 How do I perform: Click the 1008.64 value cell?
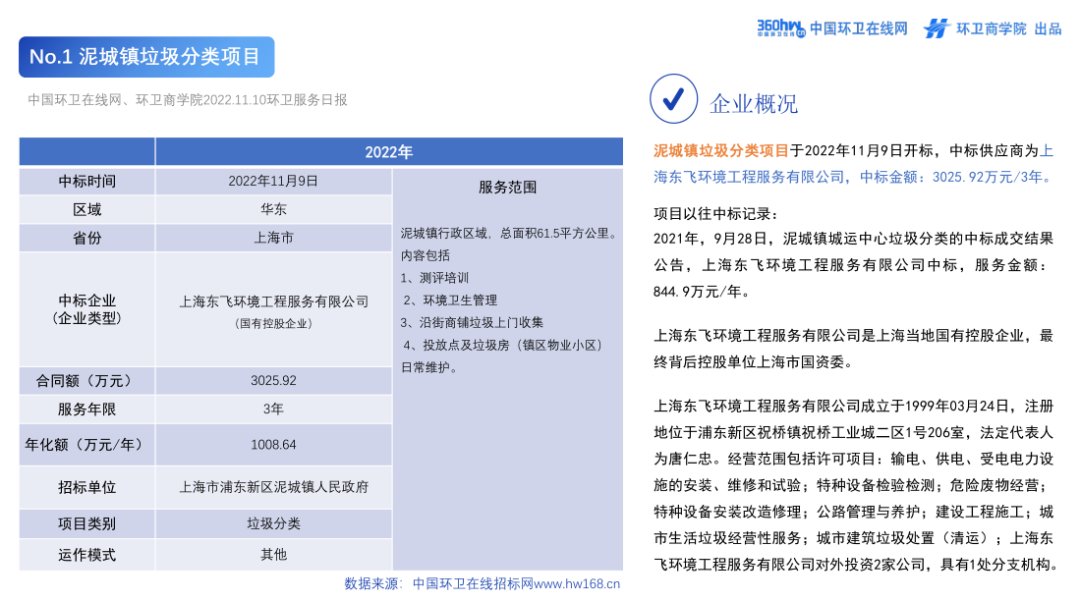[273, 445]
